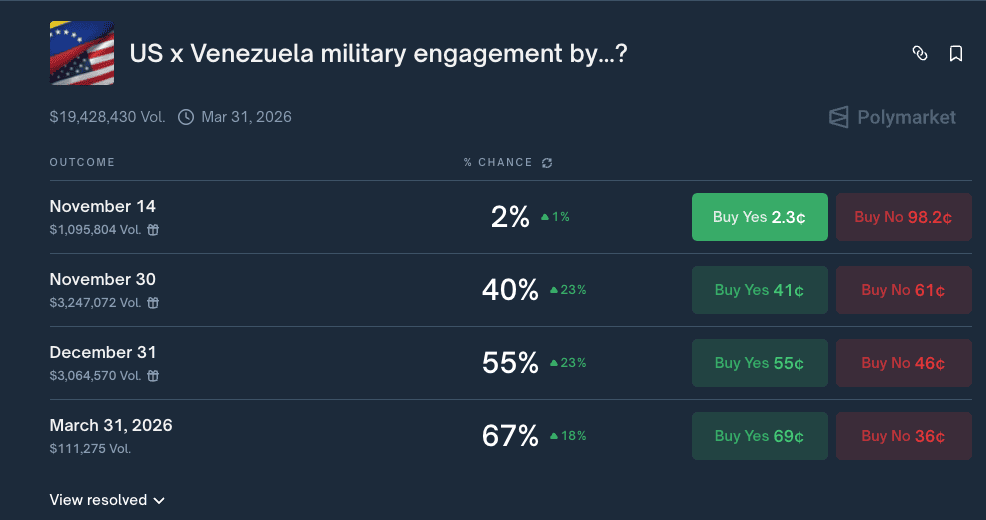Viewport: 986px width, 520px height.
Task: Expand the View resolved section
Action: tap(107, 500)
